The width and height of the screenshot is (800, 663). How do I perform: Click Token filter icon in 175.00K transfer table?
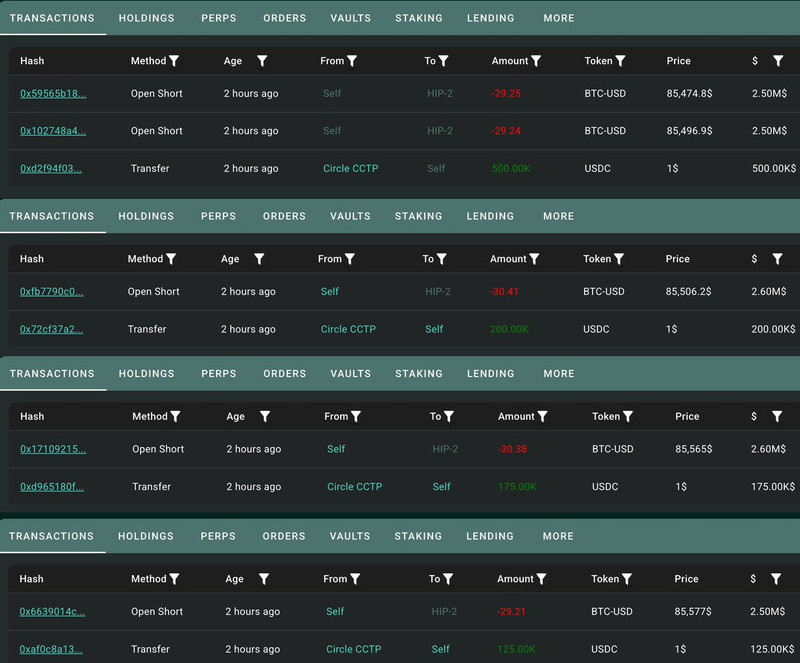tap(628, 416)
